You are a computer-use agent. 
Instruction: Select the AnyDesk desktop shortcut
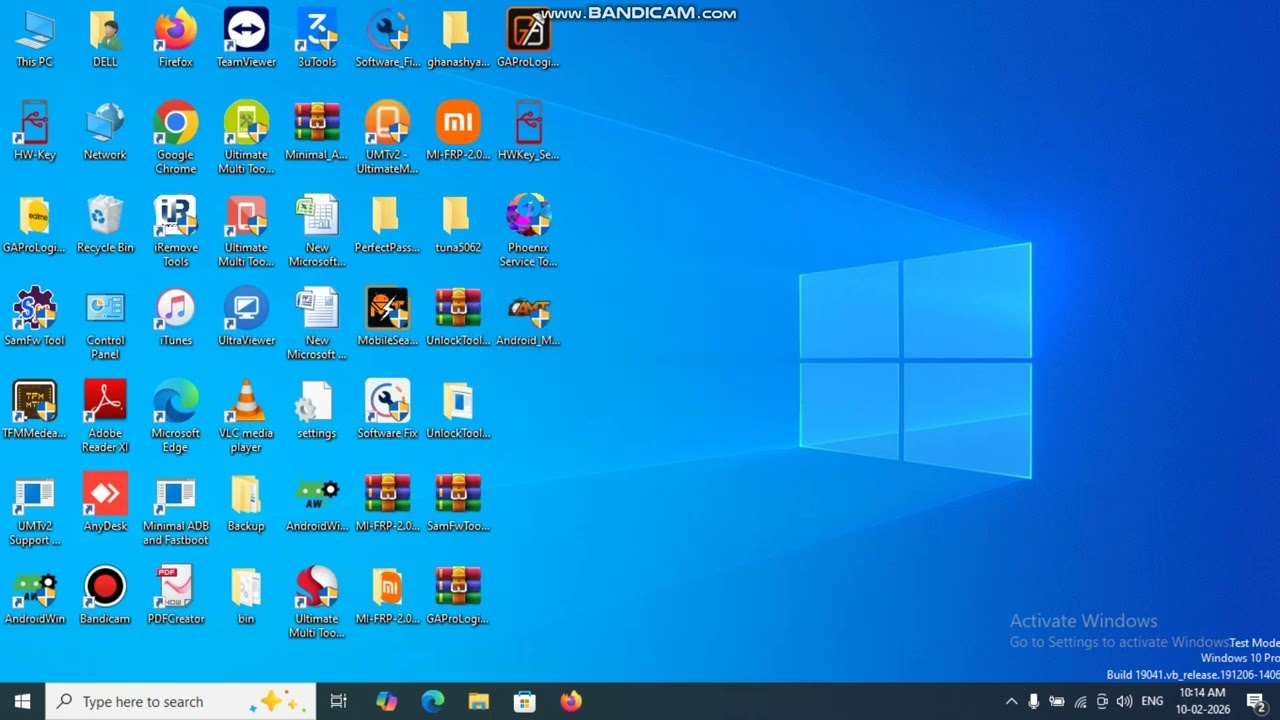[105, 503]
